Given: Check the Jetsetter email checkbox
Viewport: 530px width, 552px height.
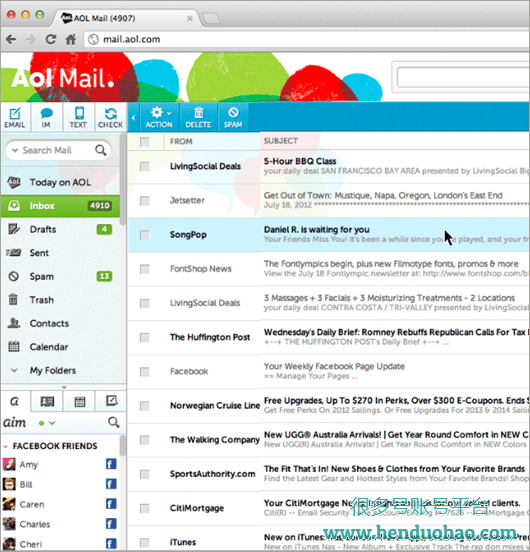Looking at the screenshot, I should coord(144,201).
